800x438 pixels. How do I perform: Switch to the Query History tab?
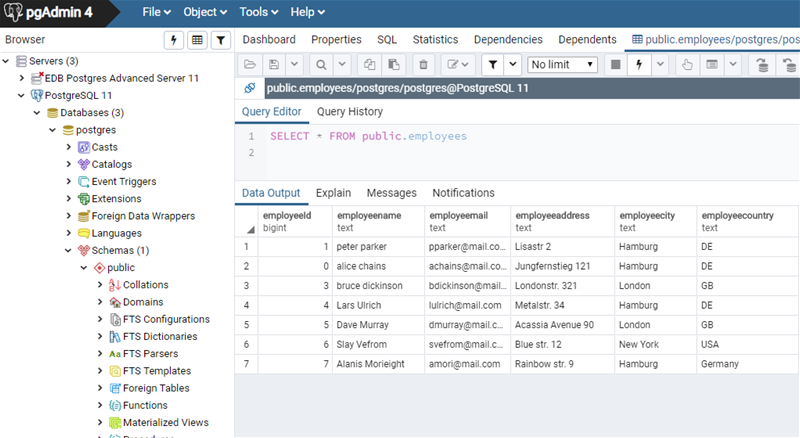(349, 112)
